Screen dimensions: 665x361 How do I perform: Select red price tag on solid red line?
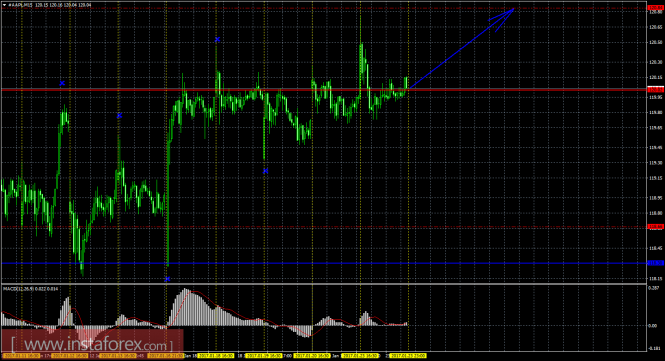656,90
